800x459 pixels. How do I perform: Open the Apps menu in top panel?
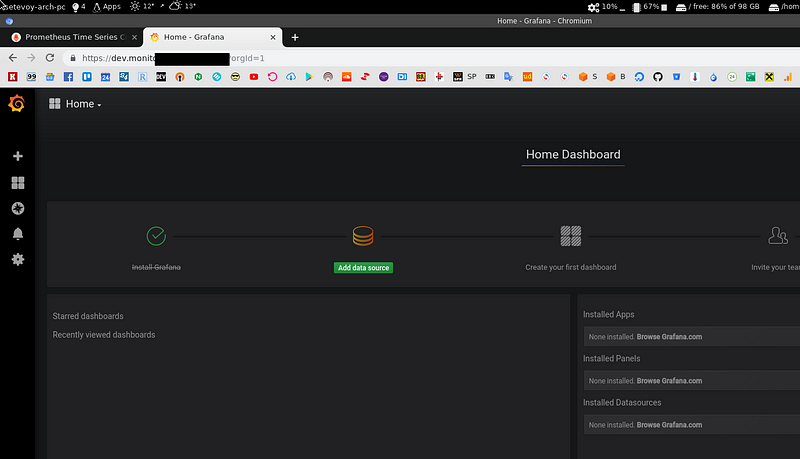107,7
